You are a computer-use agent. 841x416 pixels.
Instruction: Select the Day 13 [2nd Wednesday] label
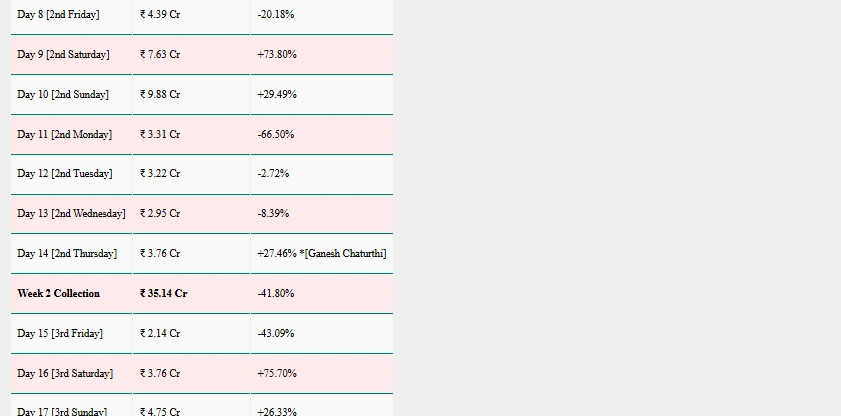coord(71,213)
